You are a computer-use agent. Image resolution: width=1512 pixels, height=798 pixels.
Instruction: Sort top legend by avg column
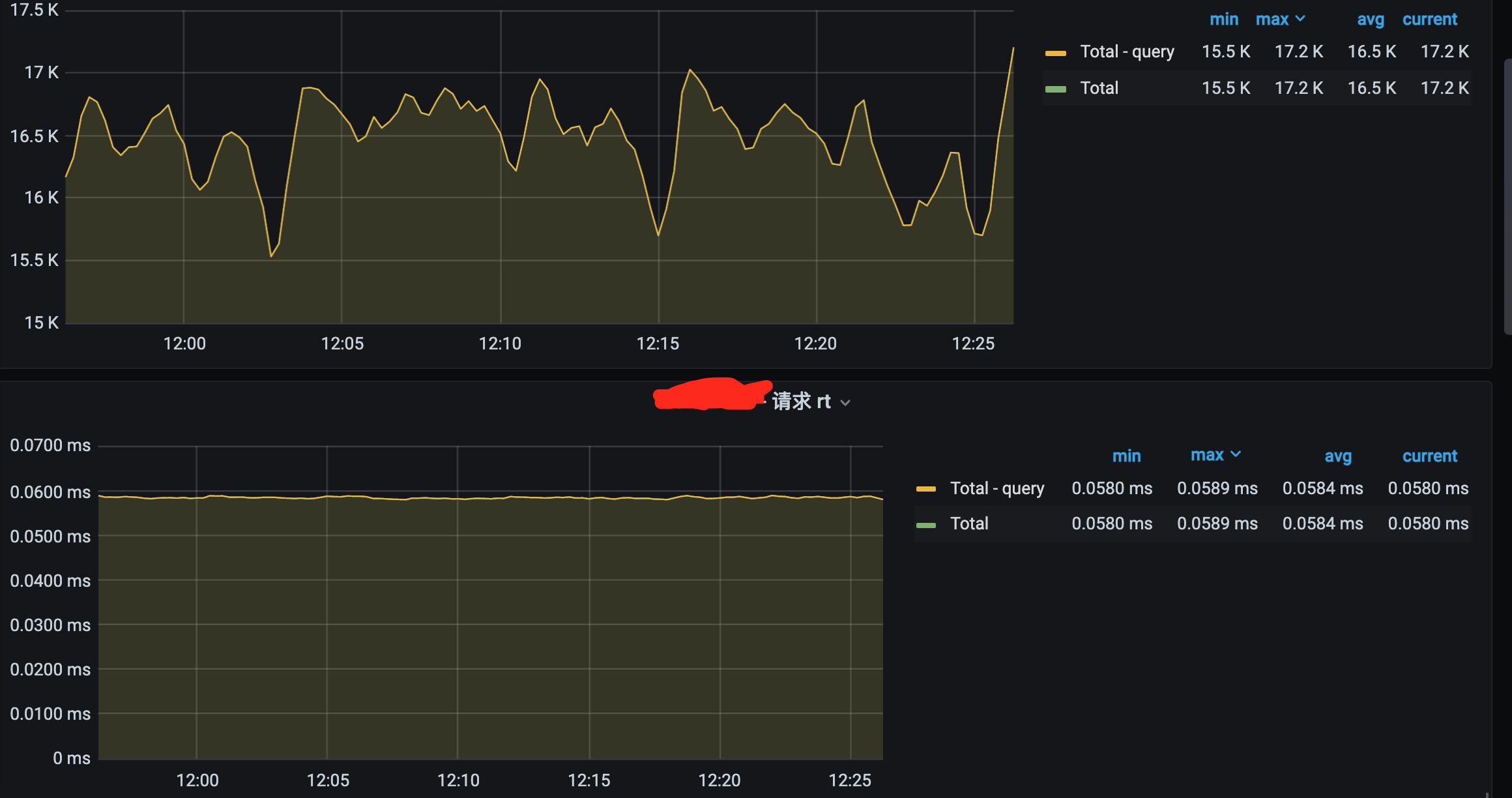tap(1371, 20)
